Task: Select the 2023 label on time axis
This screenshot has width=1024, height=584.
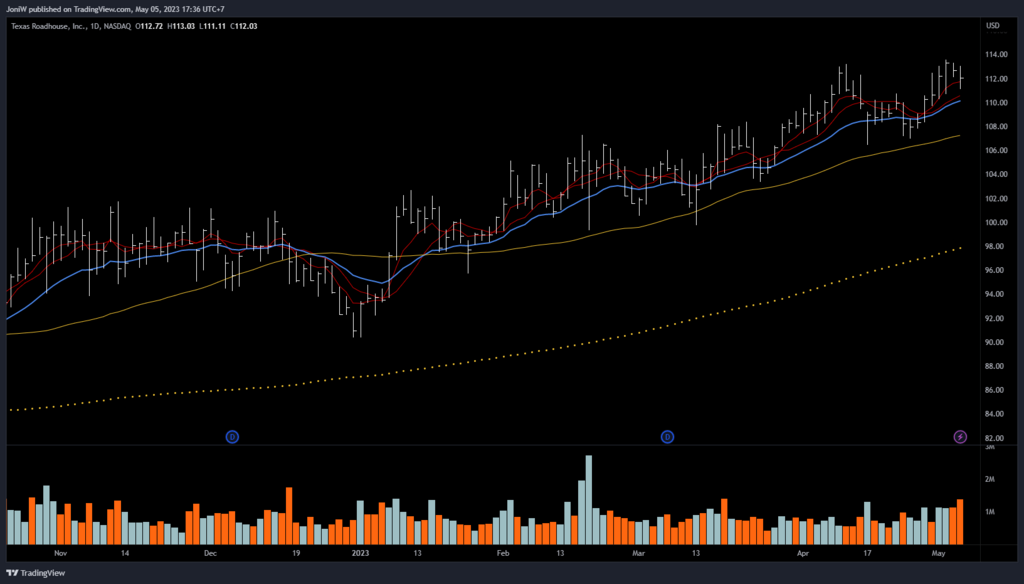Action: [359, 552]
